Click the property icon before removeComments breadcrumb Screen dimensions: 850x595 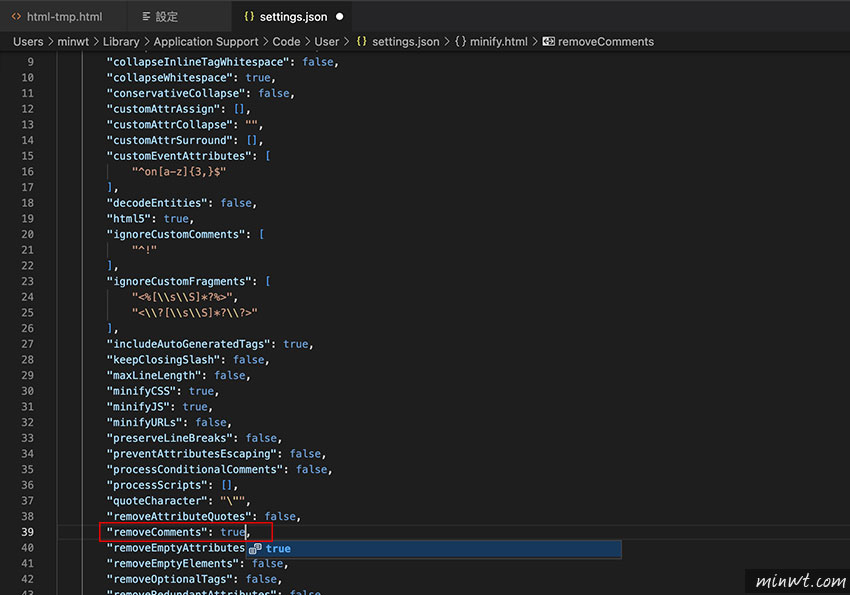549,42
